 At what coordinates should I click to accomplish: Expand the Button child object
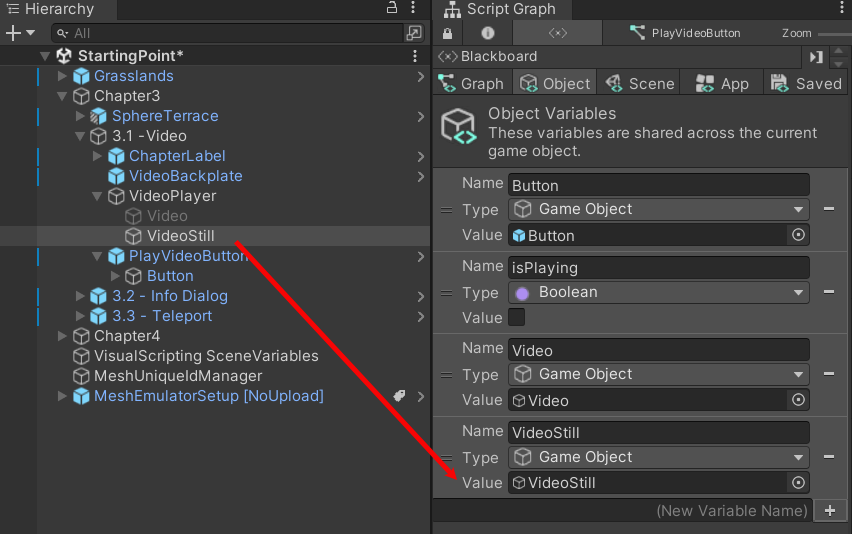(115, 276)
